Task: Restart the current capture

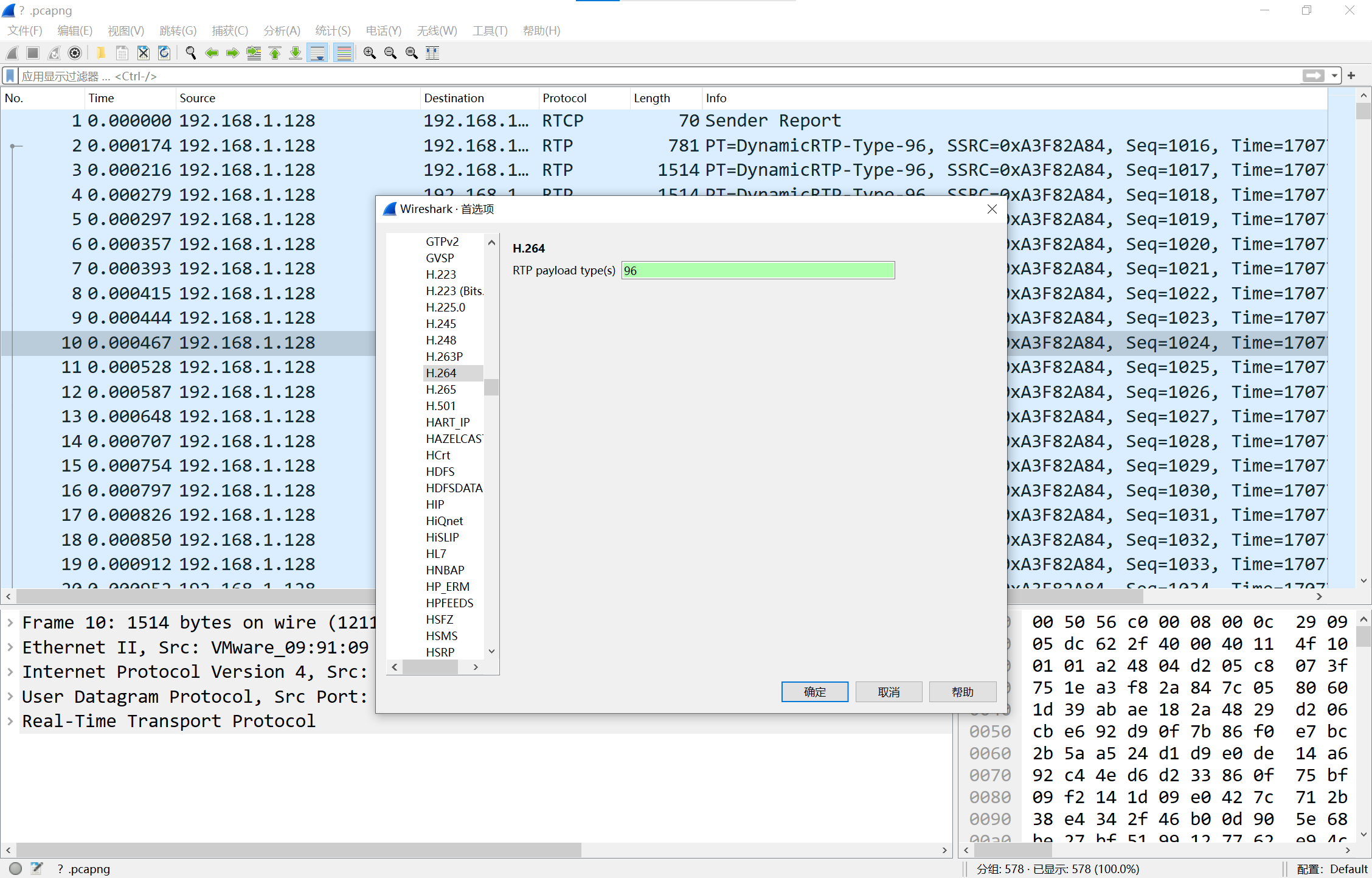Action: [54, 53]
